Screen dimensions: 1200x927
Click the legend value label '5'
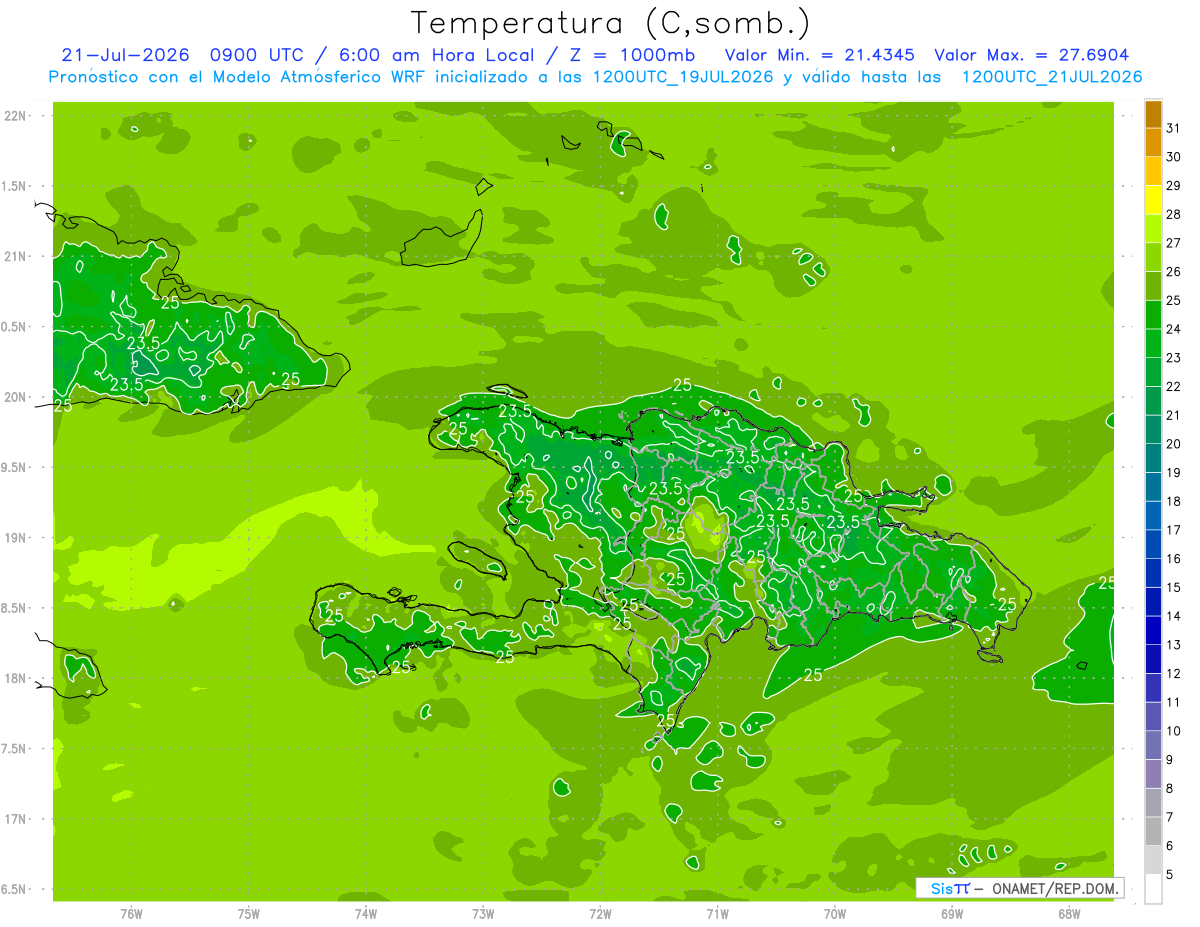tap(1170, 875)
